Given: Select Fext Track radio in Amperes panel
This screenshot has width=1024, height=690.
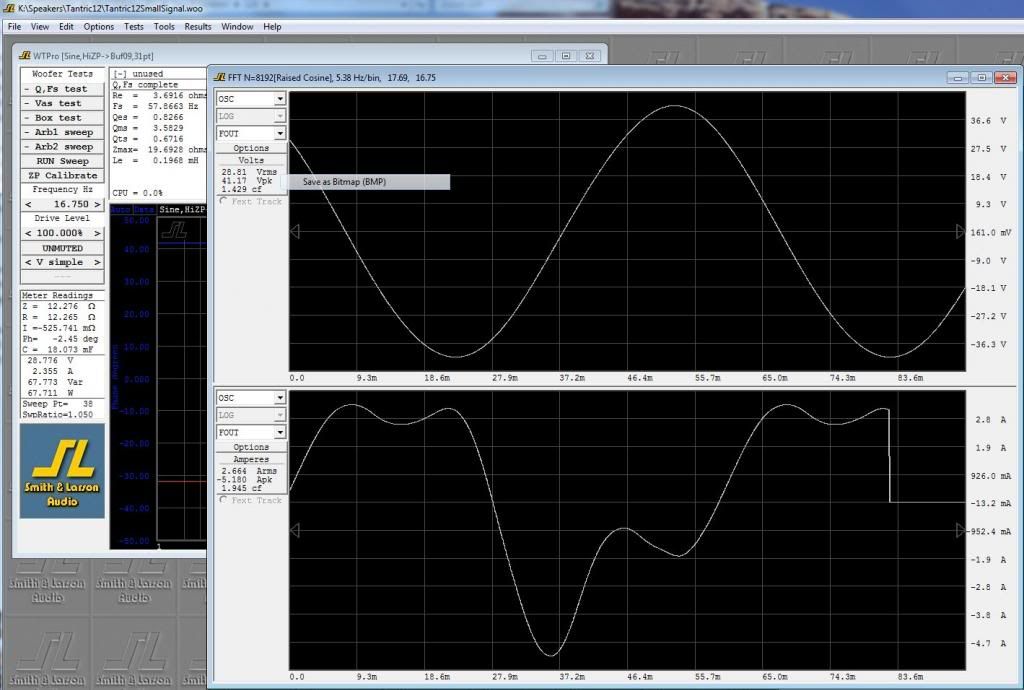Looking at the screenshot, I should pyautogui.click(x=223, y=500).
